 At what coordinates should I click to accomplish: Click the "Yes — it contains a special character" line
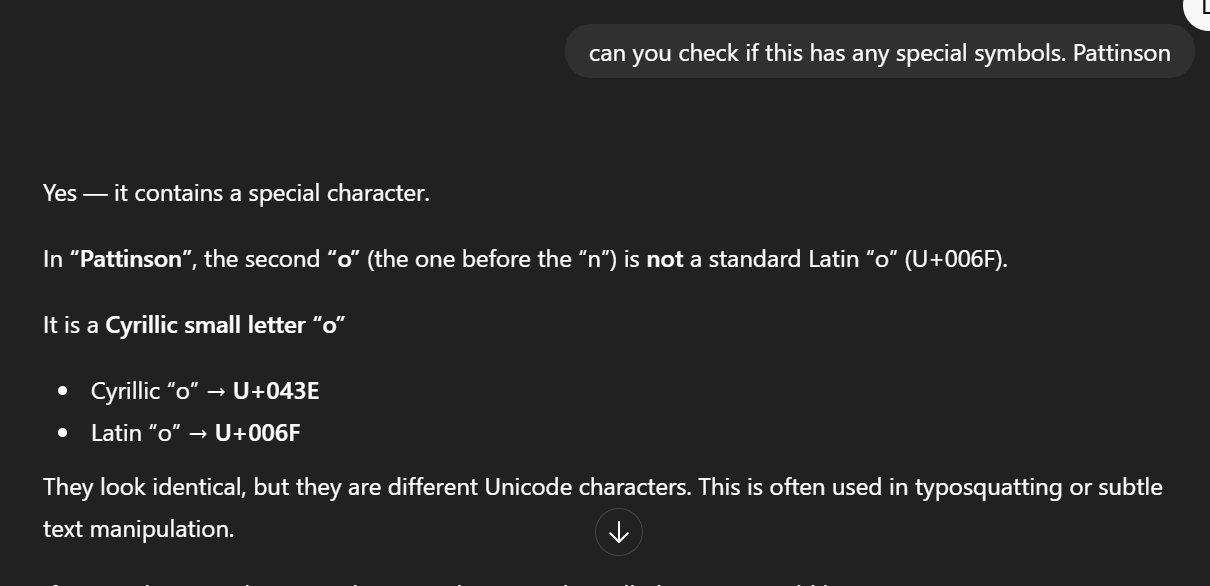coord(236,193)
